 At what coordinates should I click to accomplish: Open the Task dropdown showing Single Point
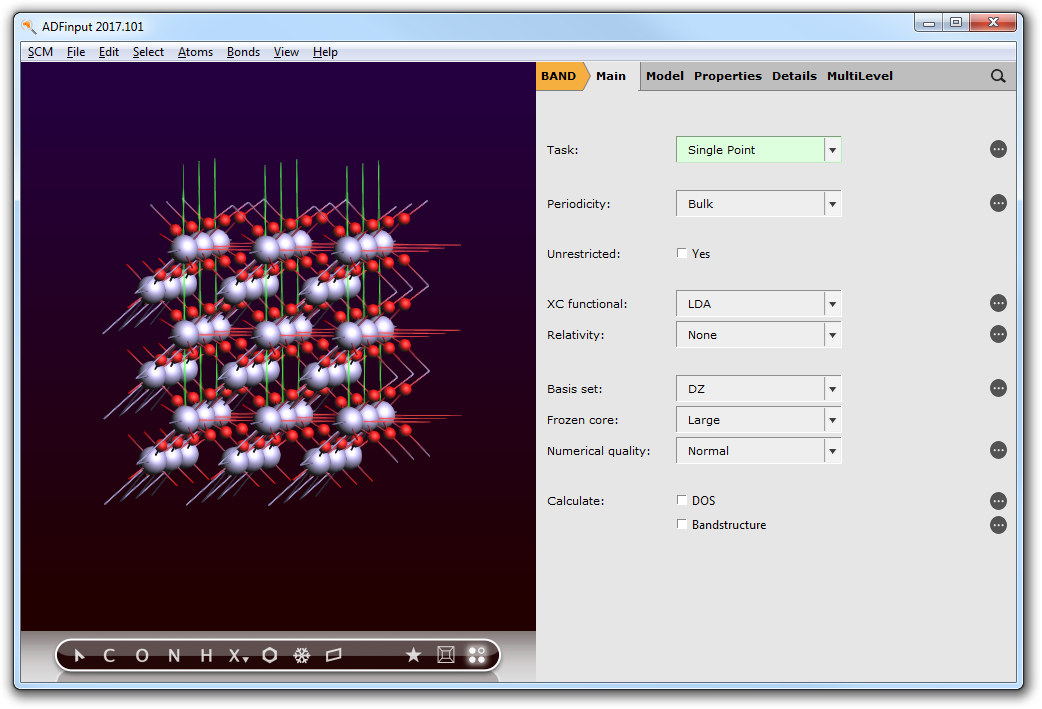click(758, 150)
